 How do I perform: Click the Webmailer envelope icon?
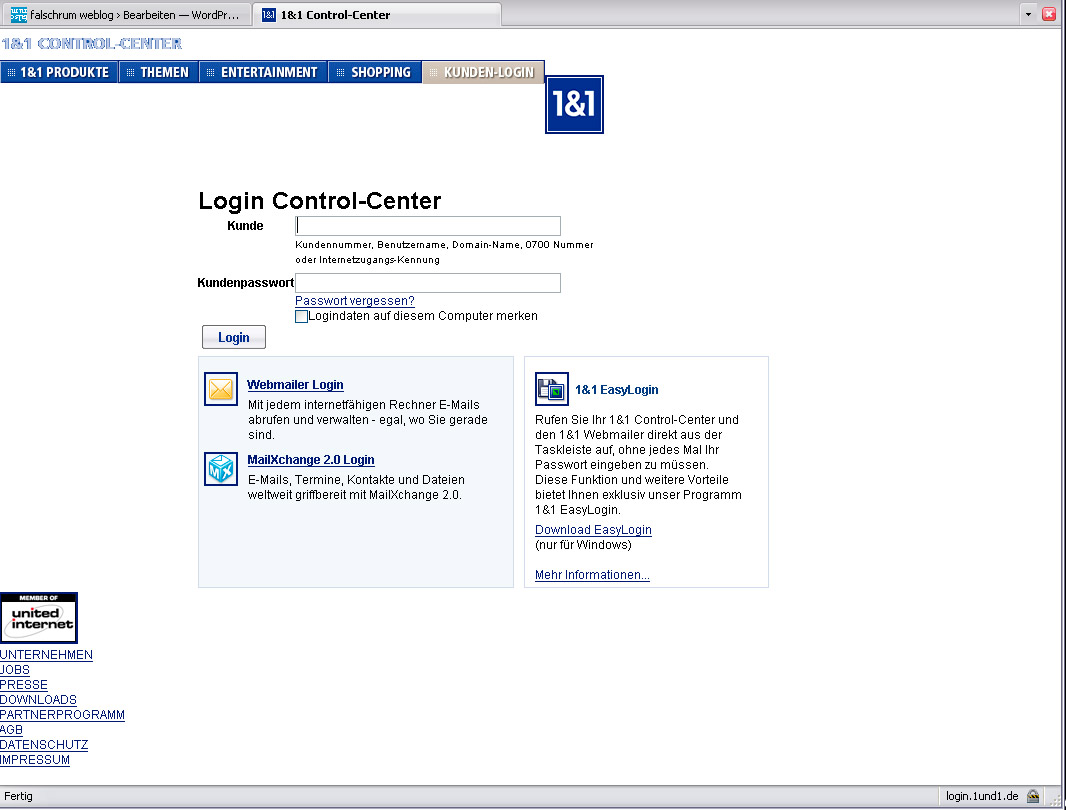221,389
